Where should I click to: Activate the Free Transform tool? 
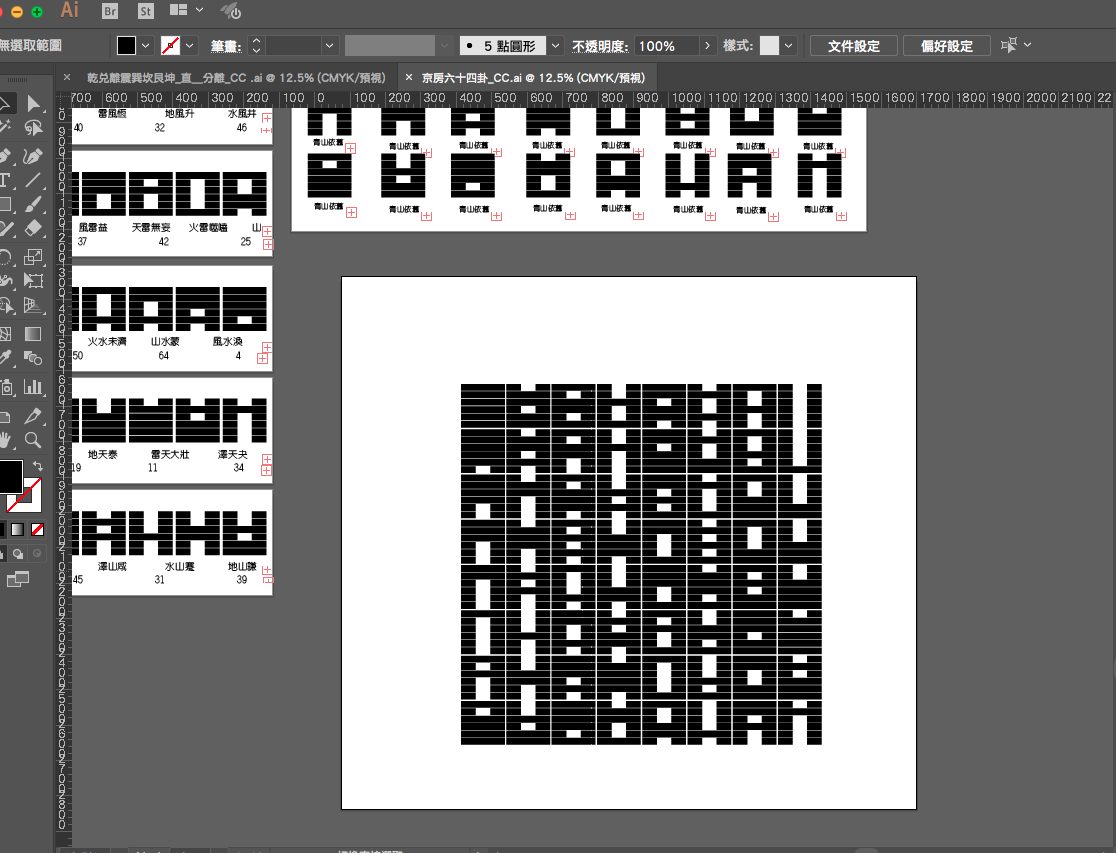click(33, 281)
